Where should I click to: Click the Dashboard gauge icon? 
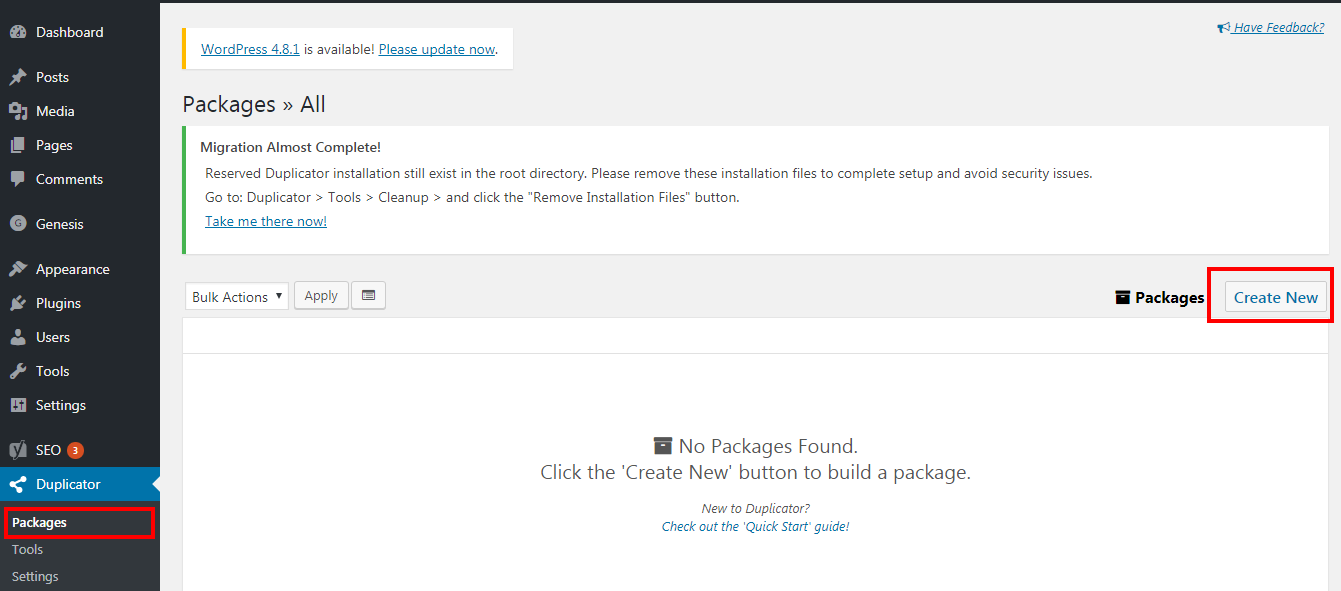pos(18,32)
